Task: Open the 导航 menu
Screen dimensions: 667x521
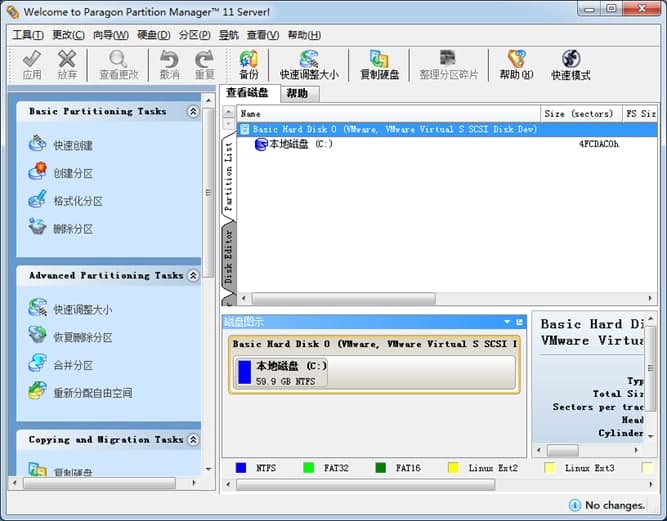Action: (x=228, y=35)
